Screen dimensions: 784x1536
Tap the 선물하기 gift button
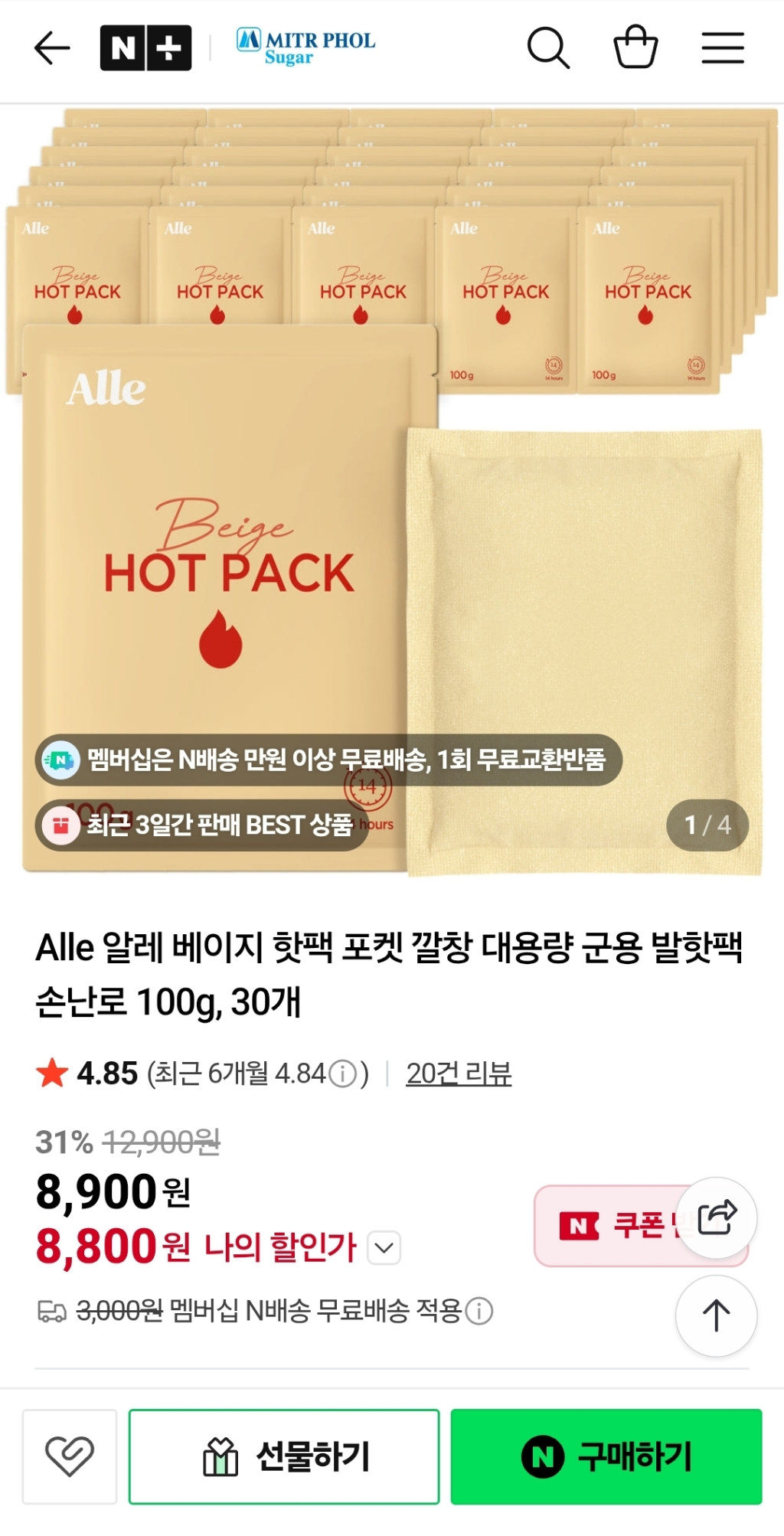(284, 1456)
